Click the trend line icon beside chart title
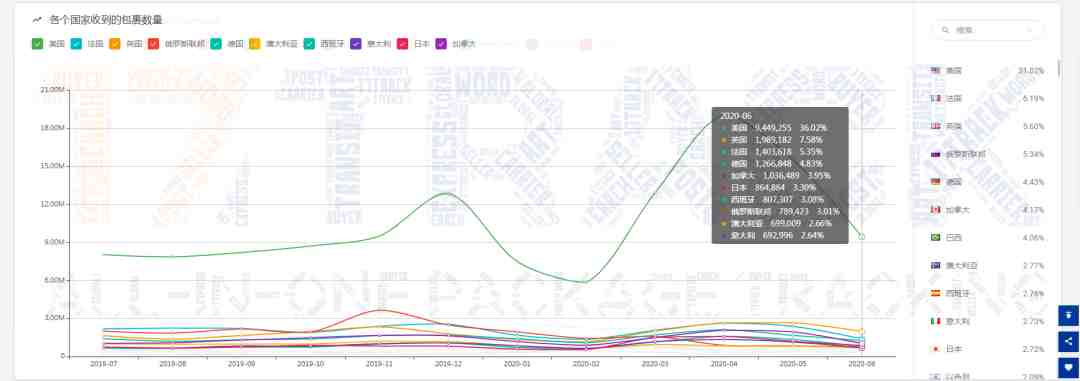This screenshot has height=381, width=1080. pos(37,20)
